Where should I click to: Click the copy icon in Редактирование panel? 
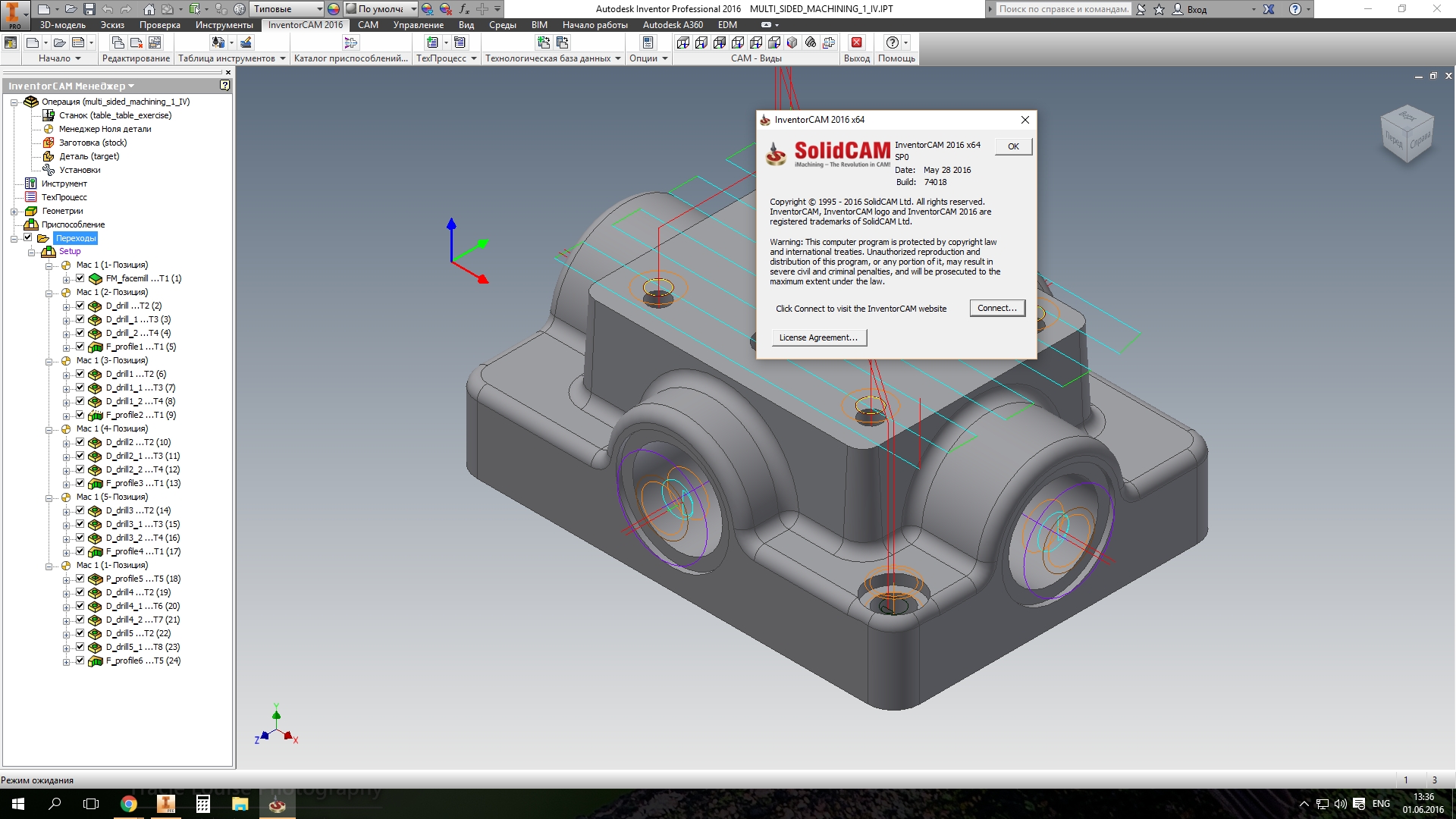[118, 42]
